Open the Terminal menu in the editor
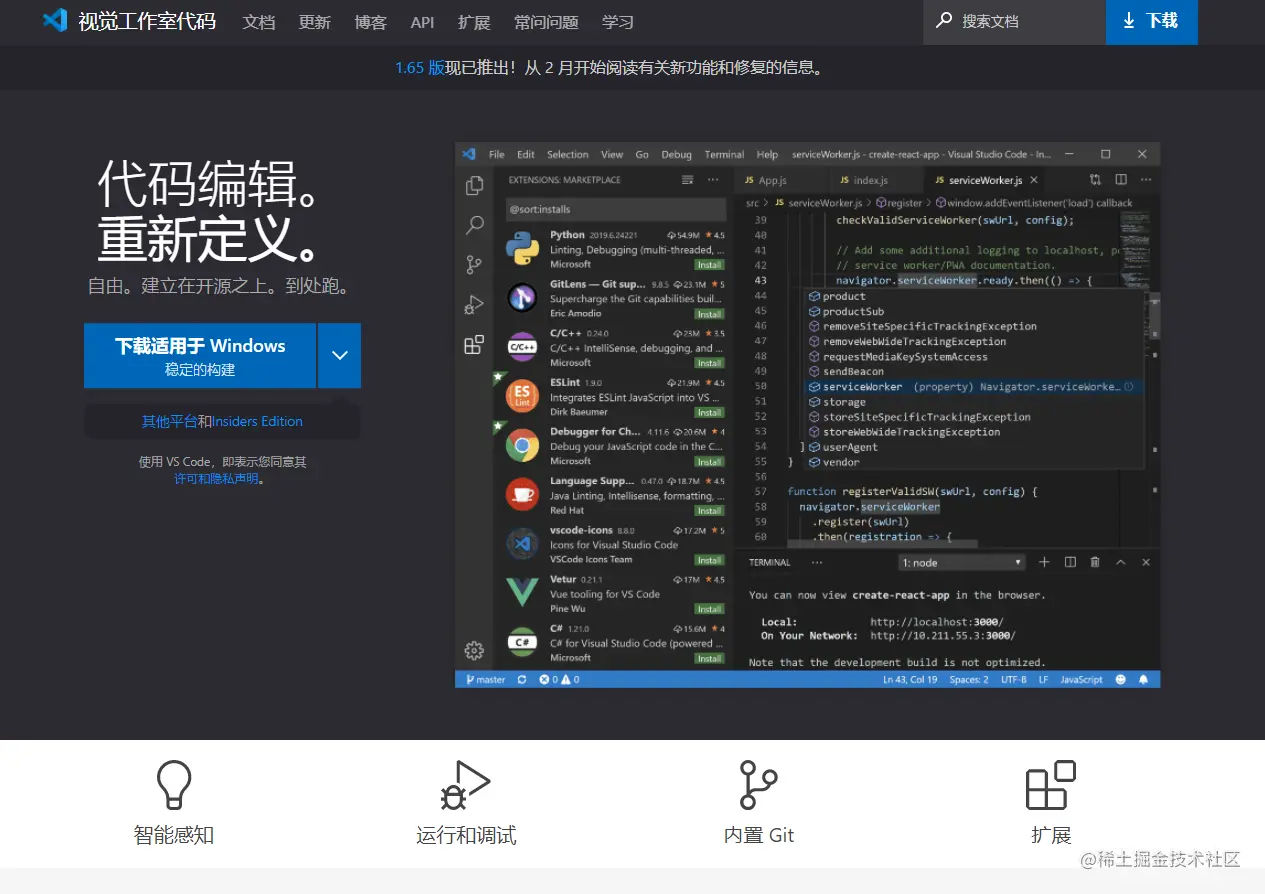The height and width of the screenshot is (894, 1265). click(x=724, y=155)
